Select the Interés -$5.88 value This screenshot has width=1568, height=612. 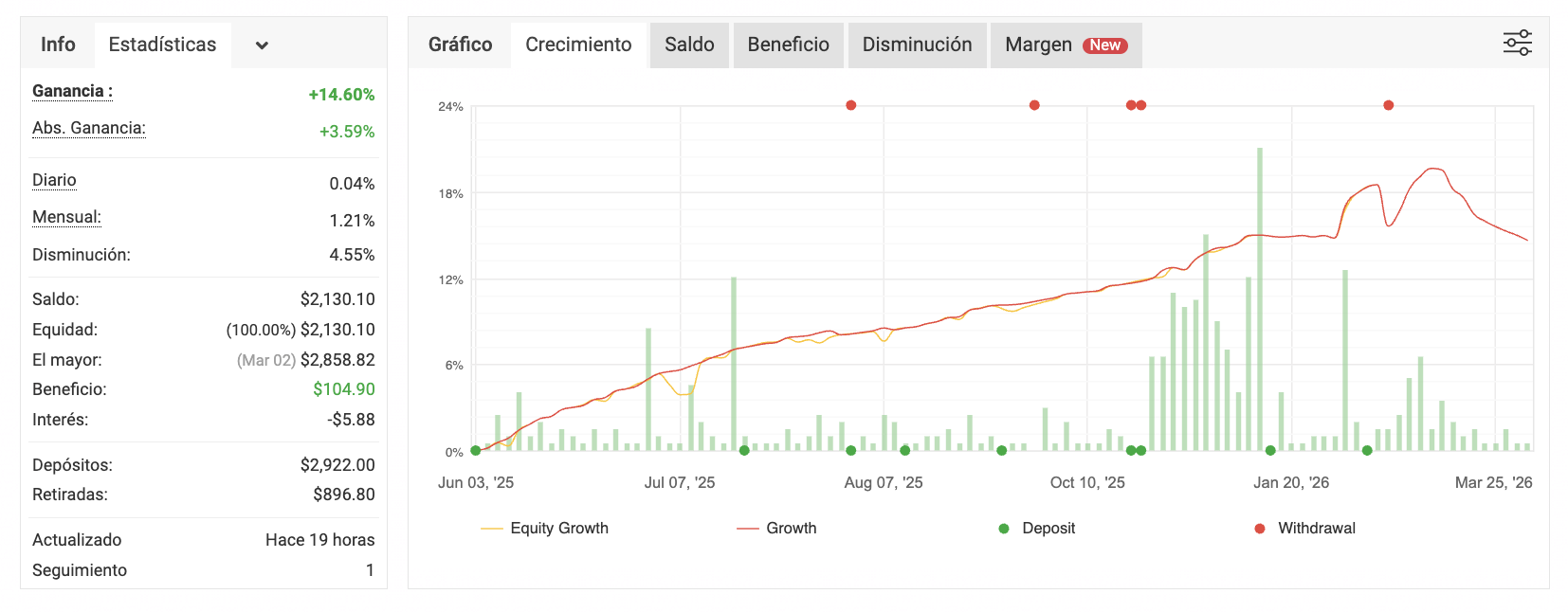tap(351, 420)
